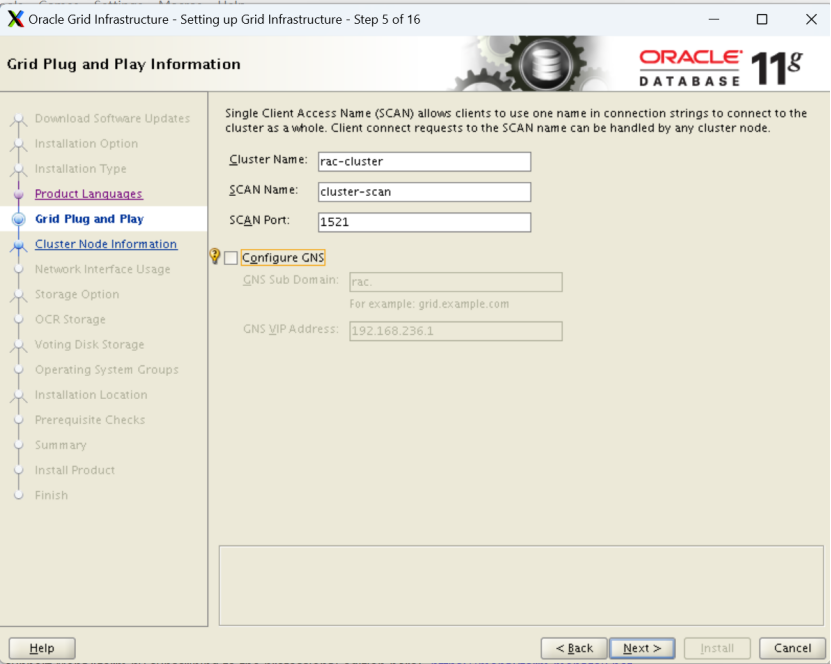Click the Prerequisite Checks step node icon
This screenshot has height=664, width=831.
pos(18,420)
